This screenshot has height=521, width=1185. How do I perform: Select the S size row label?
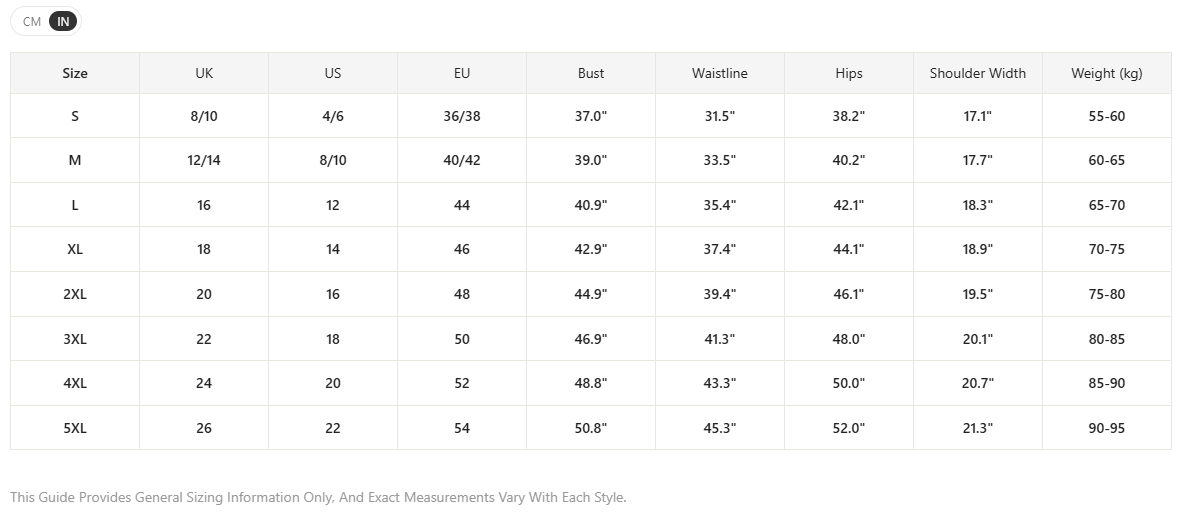[75, 116]
